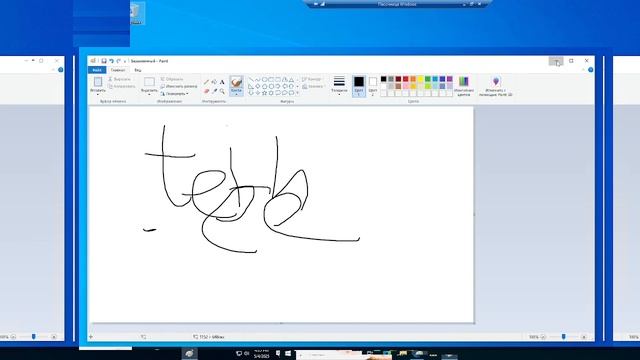The width and height of the screenshot is (640, 360).
Task: Select the straight line shape
Action: point(251,80)
